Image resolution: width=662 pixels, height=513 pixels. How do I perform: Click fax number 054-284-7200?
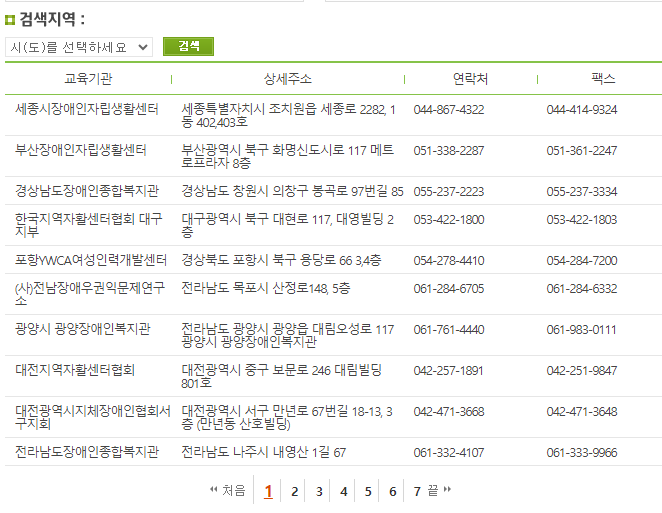[582, 261]
